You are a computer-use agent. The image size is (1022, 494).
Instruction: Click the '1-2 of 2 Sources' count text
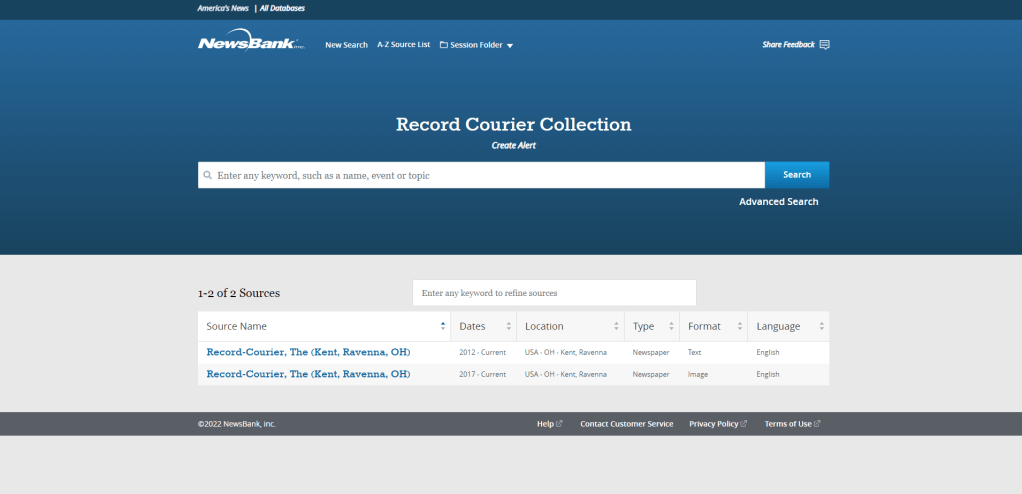pyautogui.click(x=239, y=293)
